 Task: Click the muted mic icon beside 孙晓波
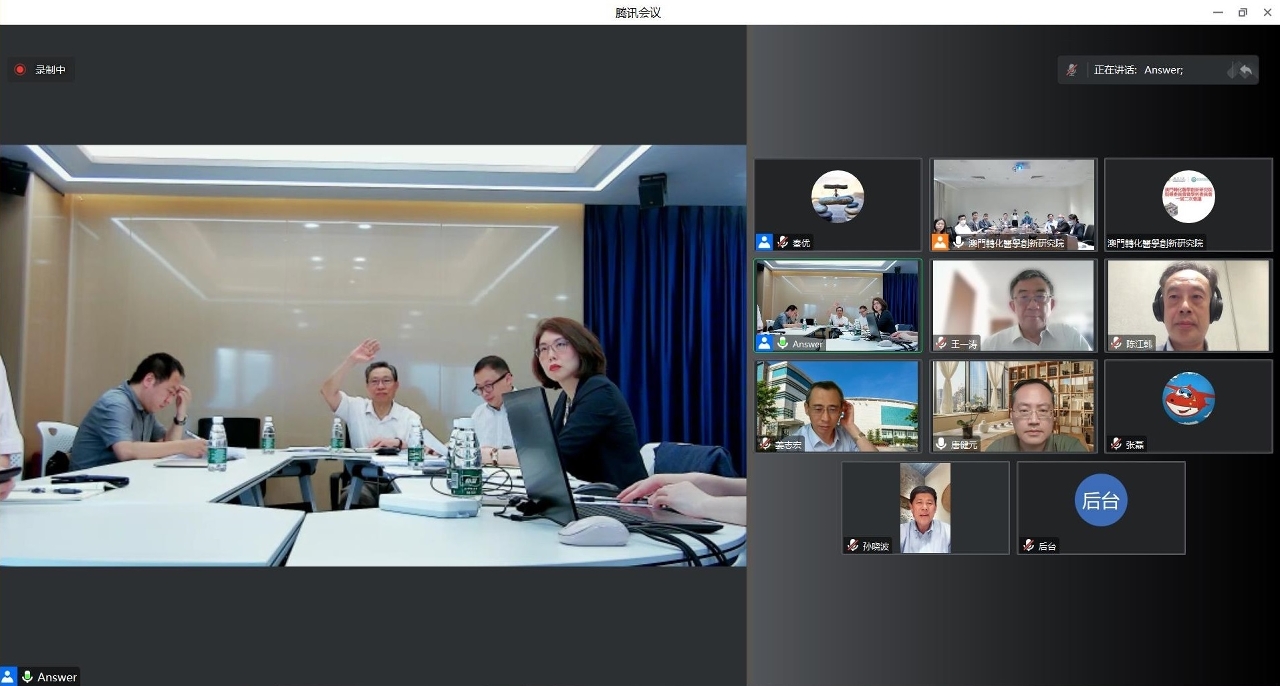click(x=853, y=545)
